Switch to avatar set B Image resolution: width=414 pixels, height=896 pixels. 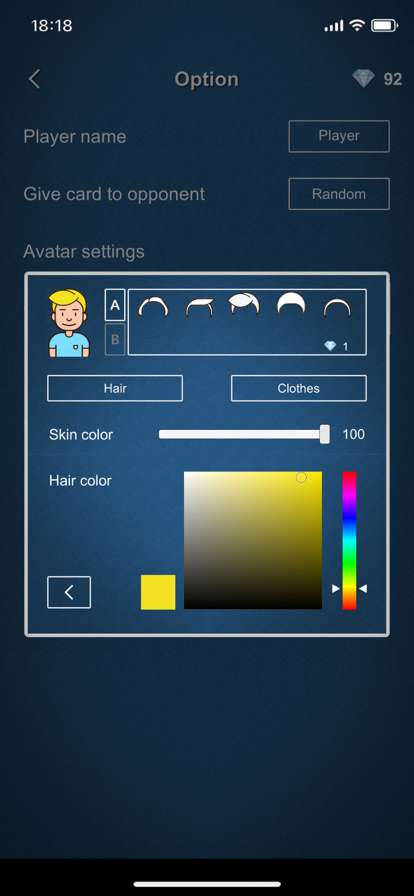point(115,339)
